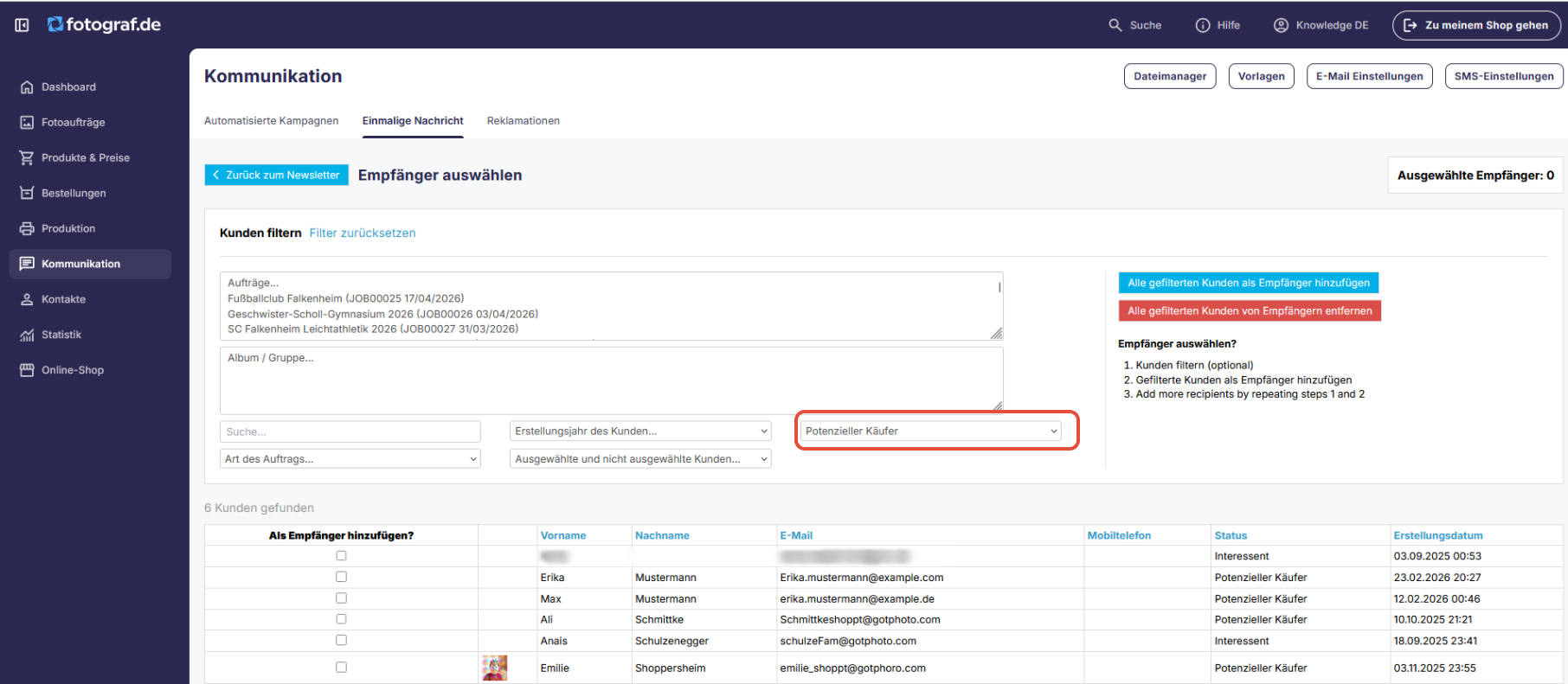Open E-Mail Einstellungen
The image size is (1568, 684).
1370,76
